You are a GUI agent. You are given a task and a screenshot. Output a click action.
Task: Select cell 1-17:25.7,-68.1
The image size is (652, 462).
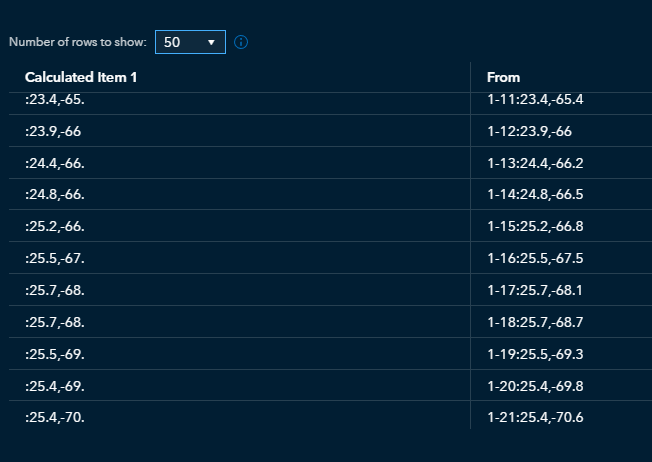535,290
